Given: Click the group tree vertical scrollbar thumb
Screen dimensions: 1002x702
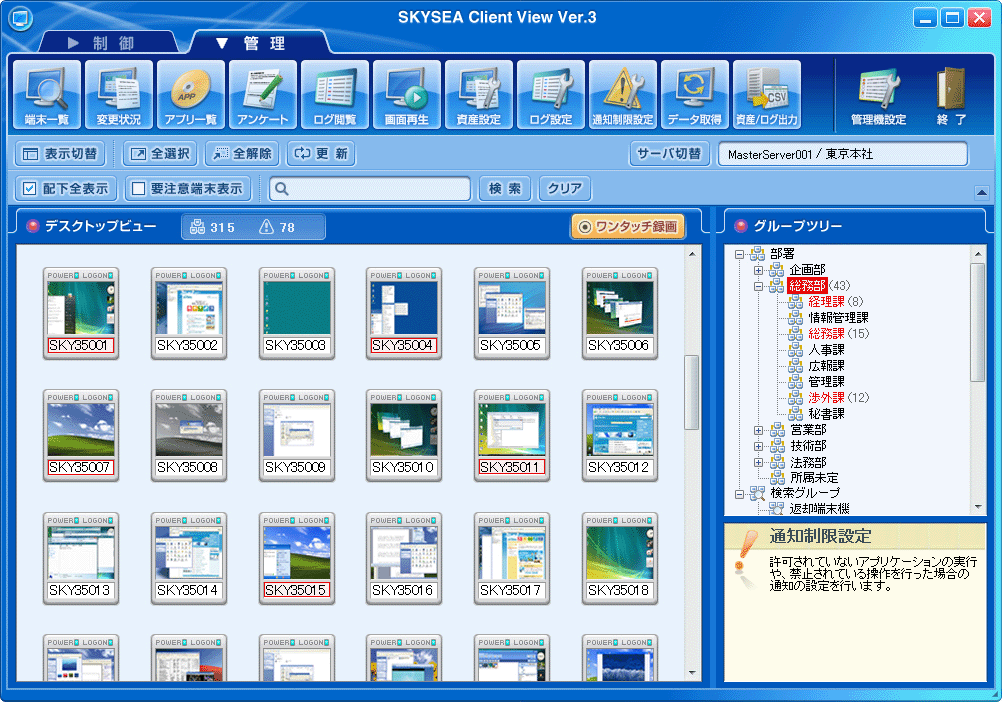Looking at the screenshot, I should pos(978,322).
